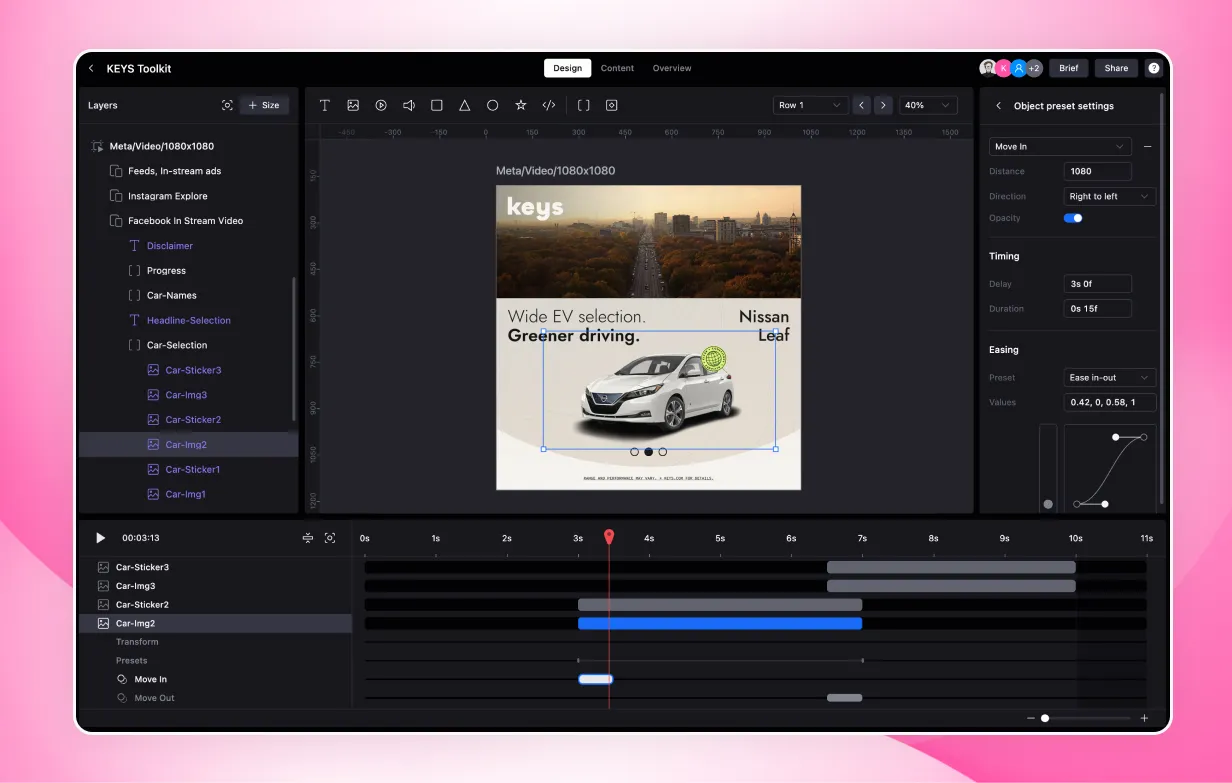Go back from Object preset settings
This screenshot has height=783, width=1232.
click(998, 106)
